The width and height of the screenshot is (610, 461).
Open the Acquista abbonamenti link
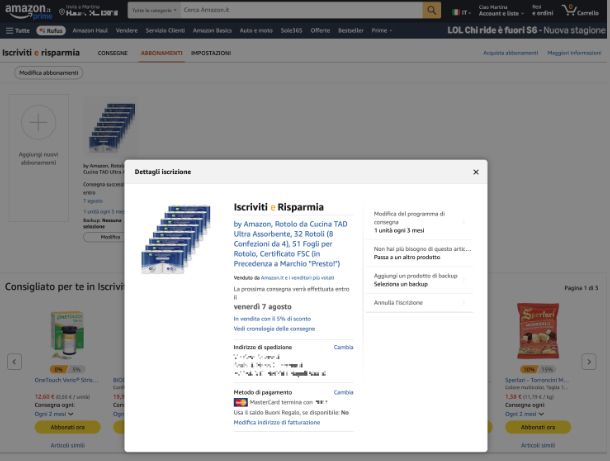510,53
